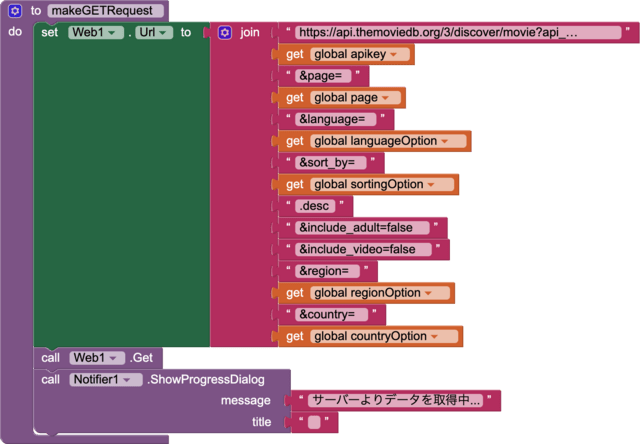Open Notifier1 component dropdown
Image resolution: width=640 pixels, height=444 pixels.
(105, 380)
